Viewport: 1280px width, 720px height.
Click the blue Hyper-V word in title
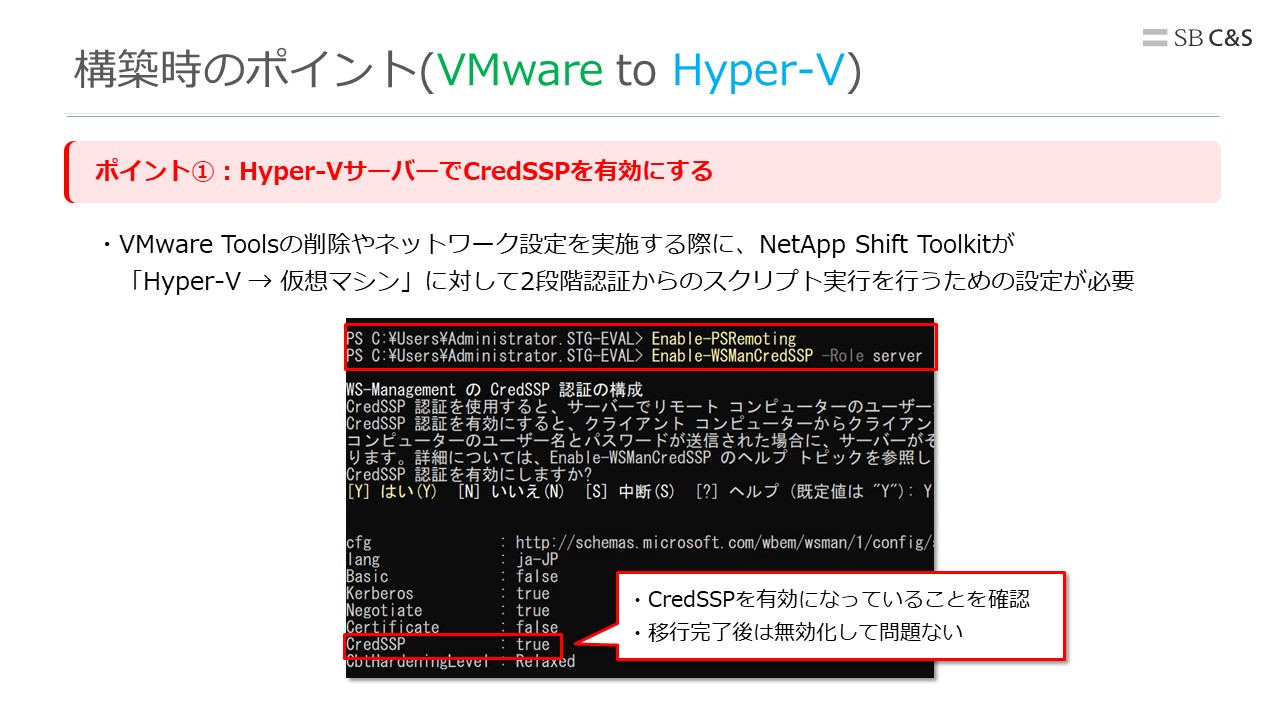pos(759,70)
